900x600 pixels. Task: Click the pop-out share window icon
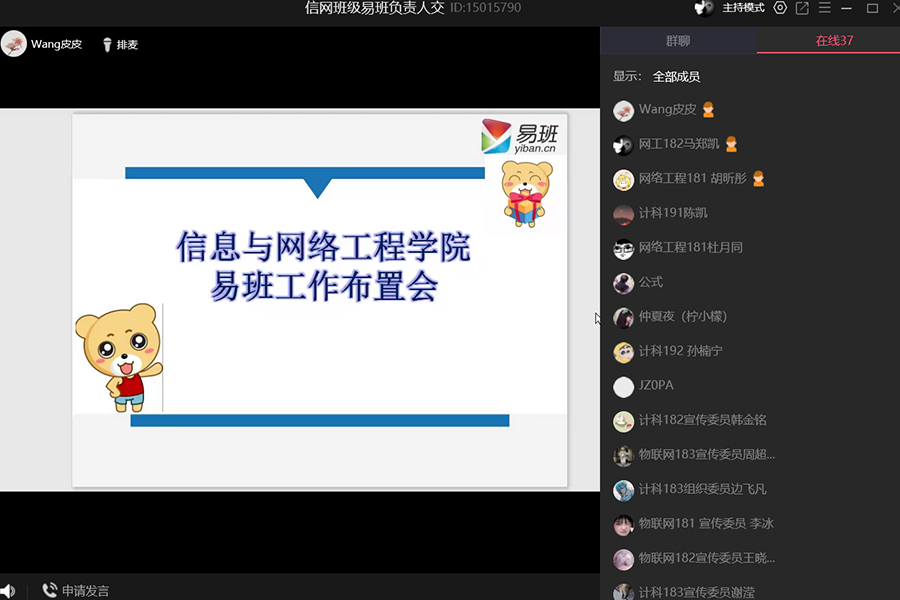click(802, 8)
